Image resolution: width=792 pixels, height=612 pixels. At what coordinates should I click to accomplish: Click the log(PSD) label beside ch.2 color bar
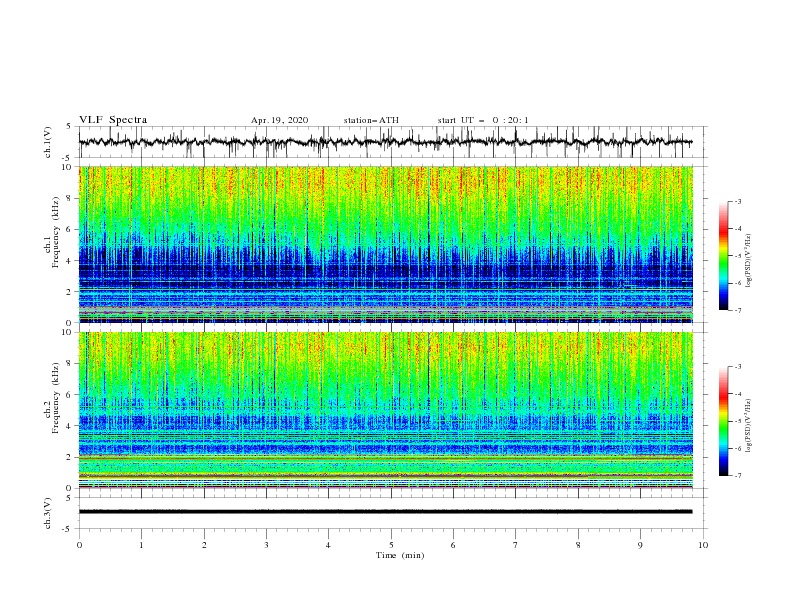[x=749, y=426]
